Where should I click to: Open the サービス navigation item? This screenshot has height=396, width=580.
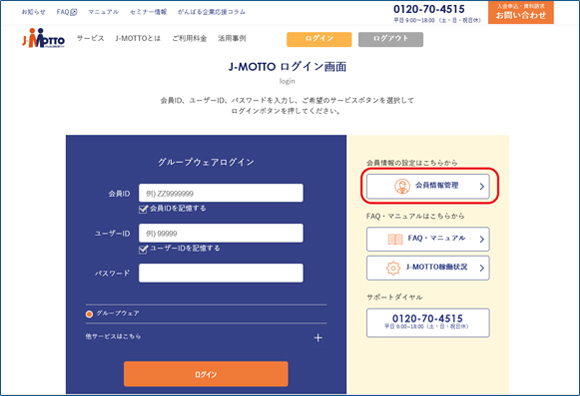[91, 38]
